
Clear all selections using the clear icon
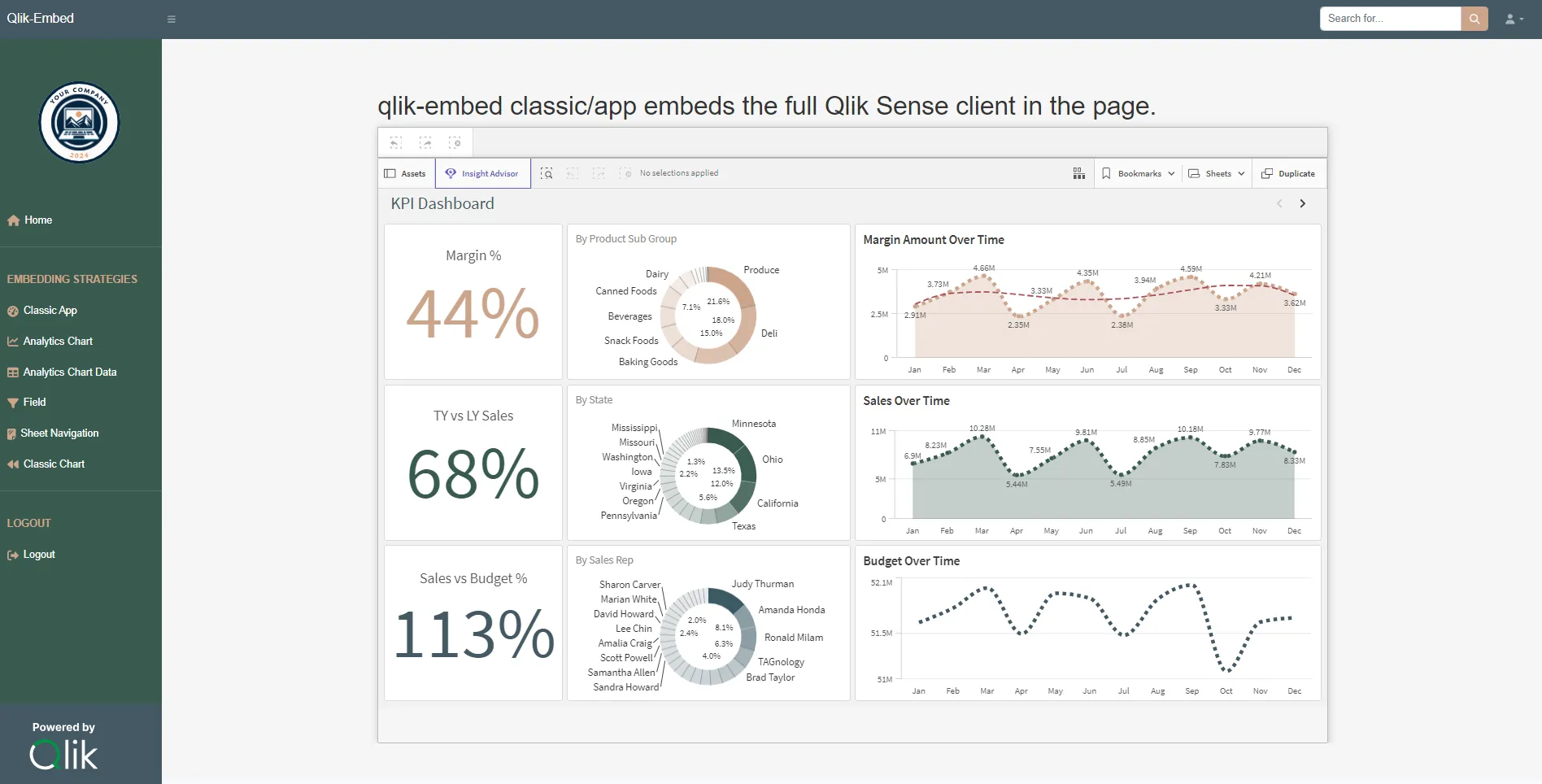625,173
